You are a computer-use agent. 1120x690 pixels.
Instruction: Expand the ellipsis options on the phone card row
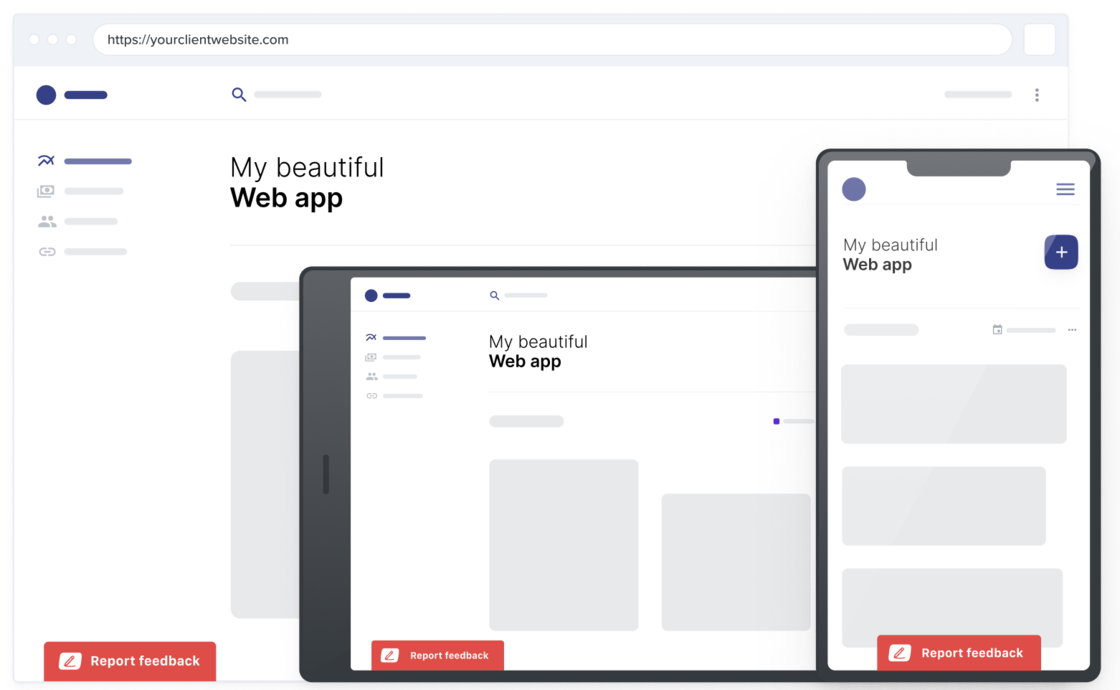click(x=1072, y=329)
